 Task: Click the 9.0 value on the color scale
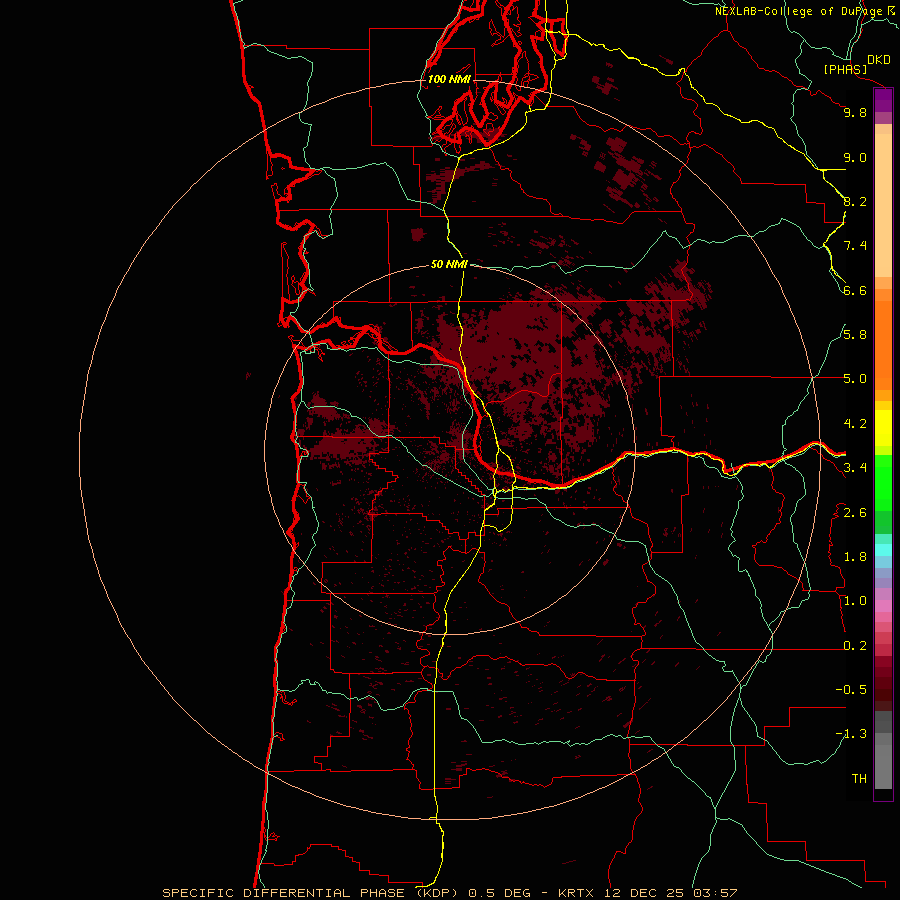pyautogui.click(x=855, y=157)
